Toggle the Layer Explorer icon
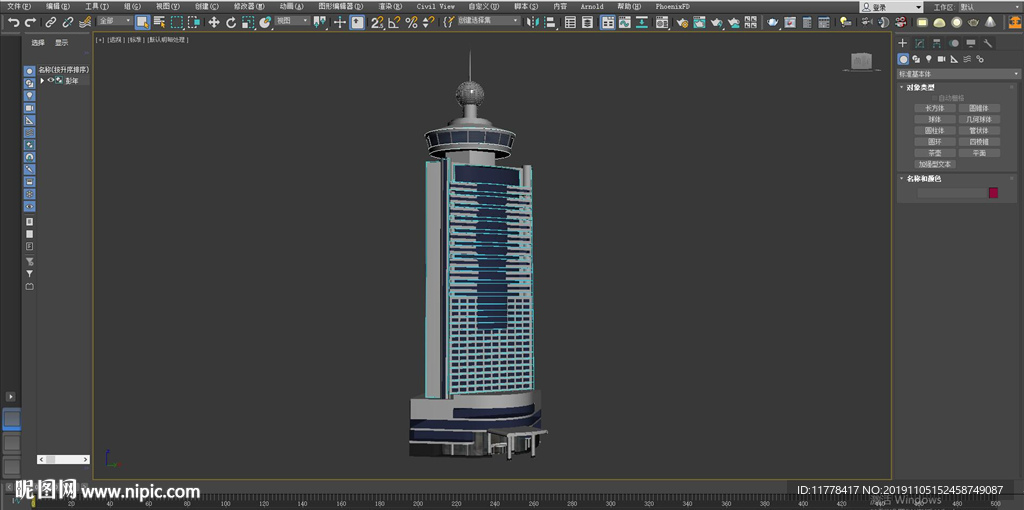Image resolution: width=1024 pixels, height=510 pixels. click(x=588, y=22)
